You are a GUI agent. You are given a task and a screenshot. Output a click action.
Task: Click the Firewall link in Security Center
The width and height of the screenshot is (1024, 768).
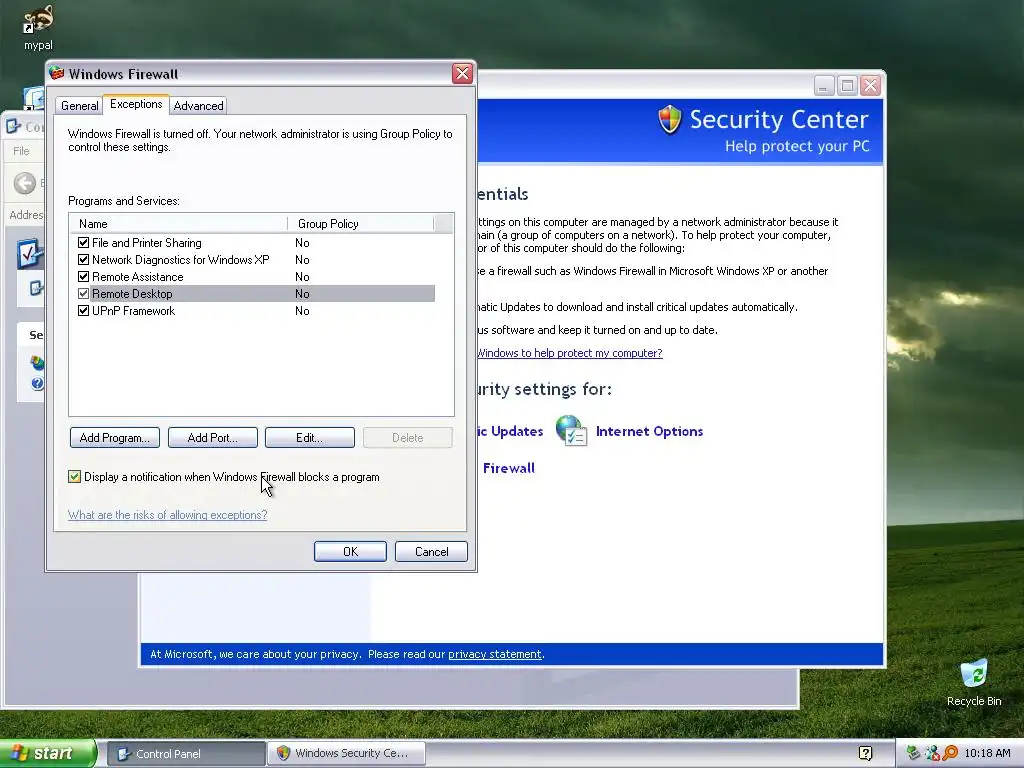(x=509, y=468)
